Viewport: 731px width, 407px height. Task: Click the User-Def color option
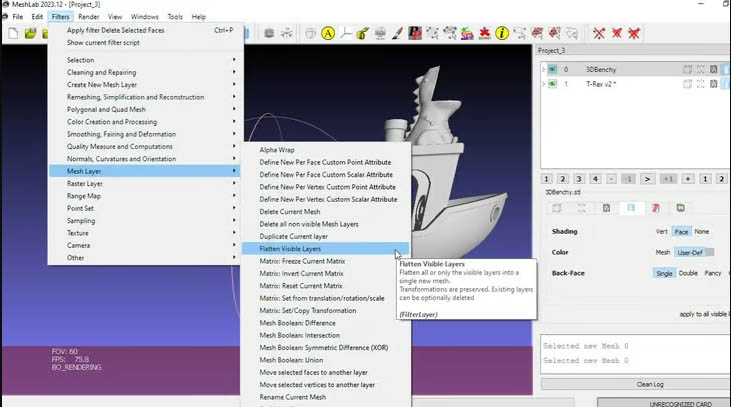(689, 252)
